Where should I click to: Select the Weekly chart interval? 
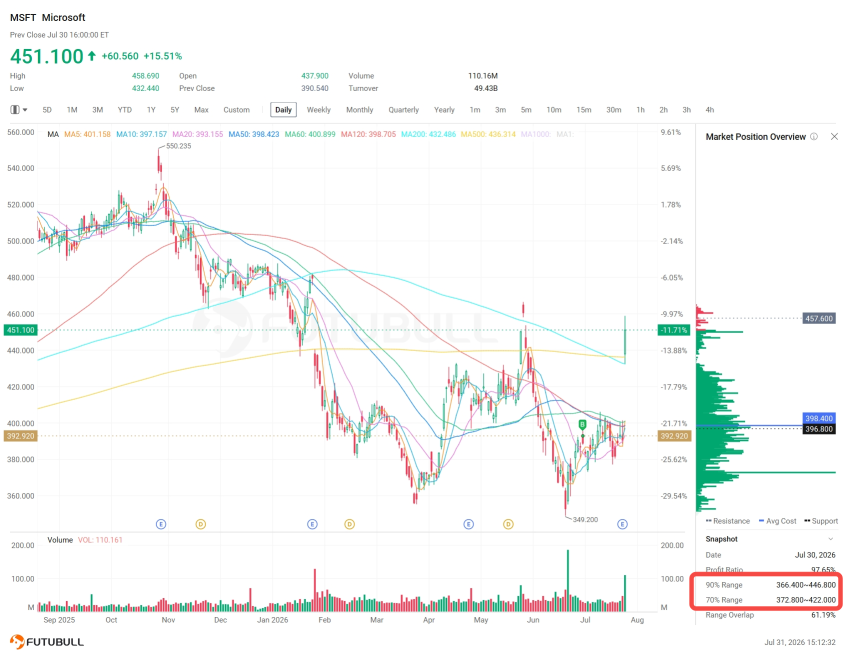pos(318,110)
